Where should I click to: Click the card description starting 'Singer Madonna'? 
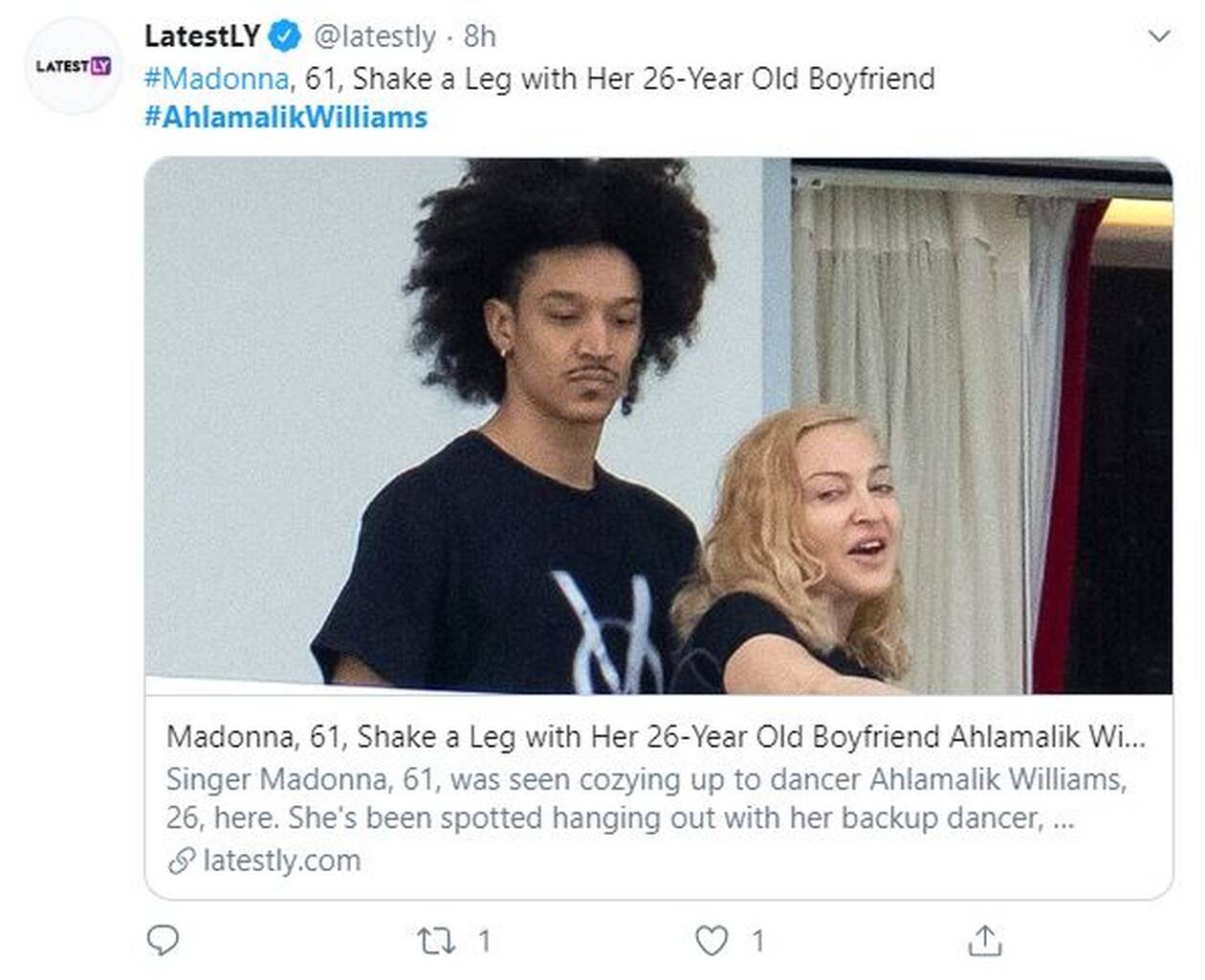point(646,798)
